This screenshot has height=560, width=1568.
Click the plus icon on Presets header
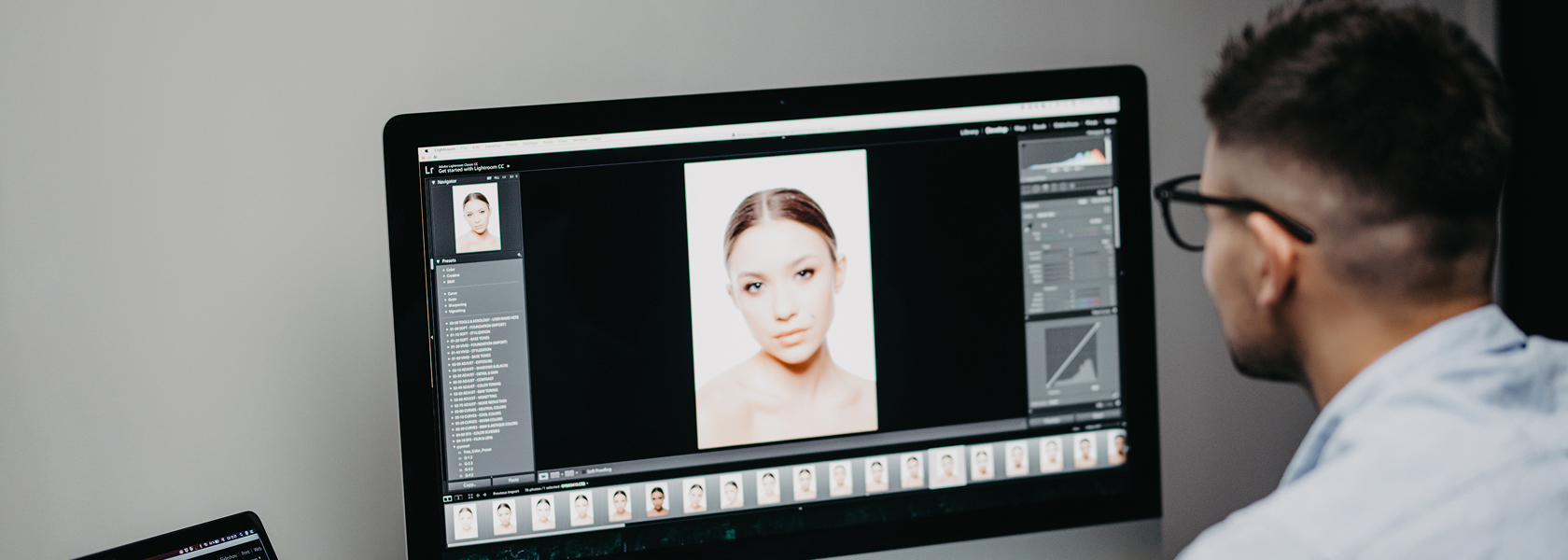519,255
